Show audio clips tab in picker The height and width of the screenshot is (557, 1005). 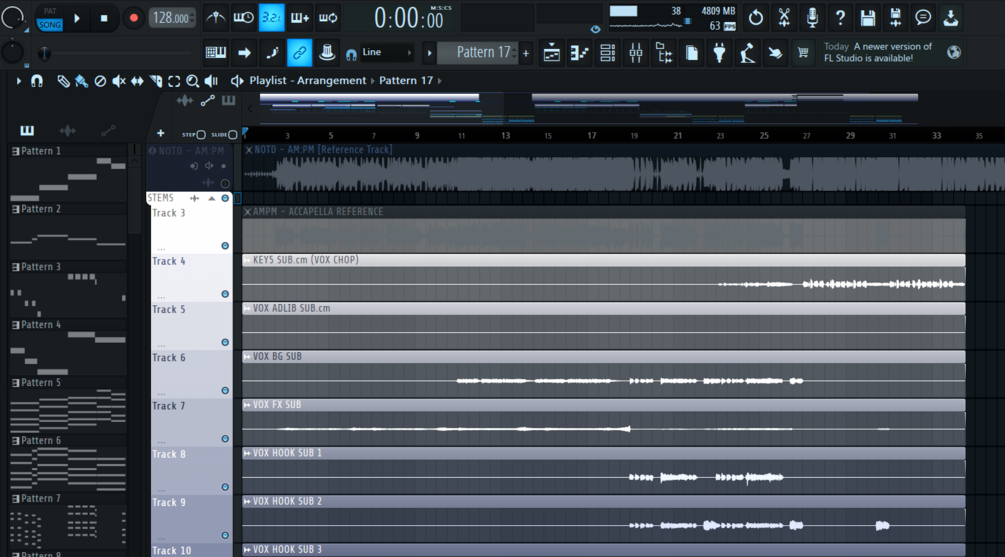[67, 131]
